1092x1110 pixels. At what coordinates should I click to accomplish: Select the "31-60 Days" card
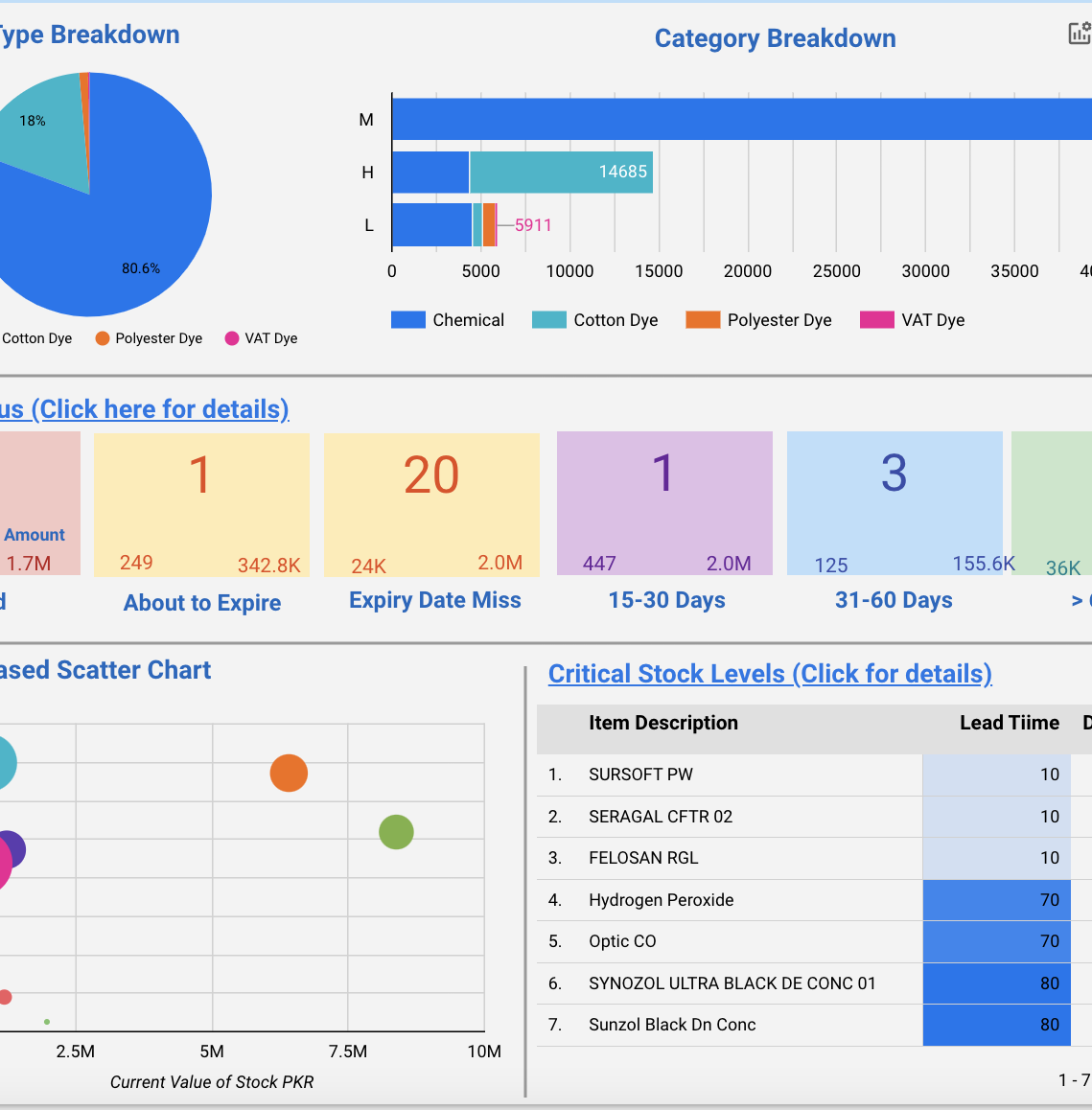click(x=894, y=504)
